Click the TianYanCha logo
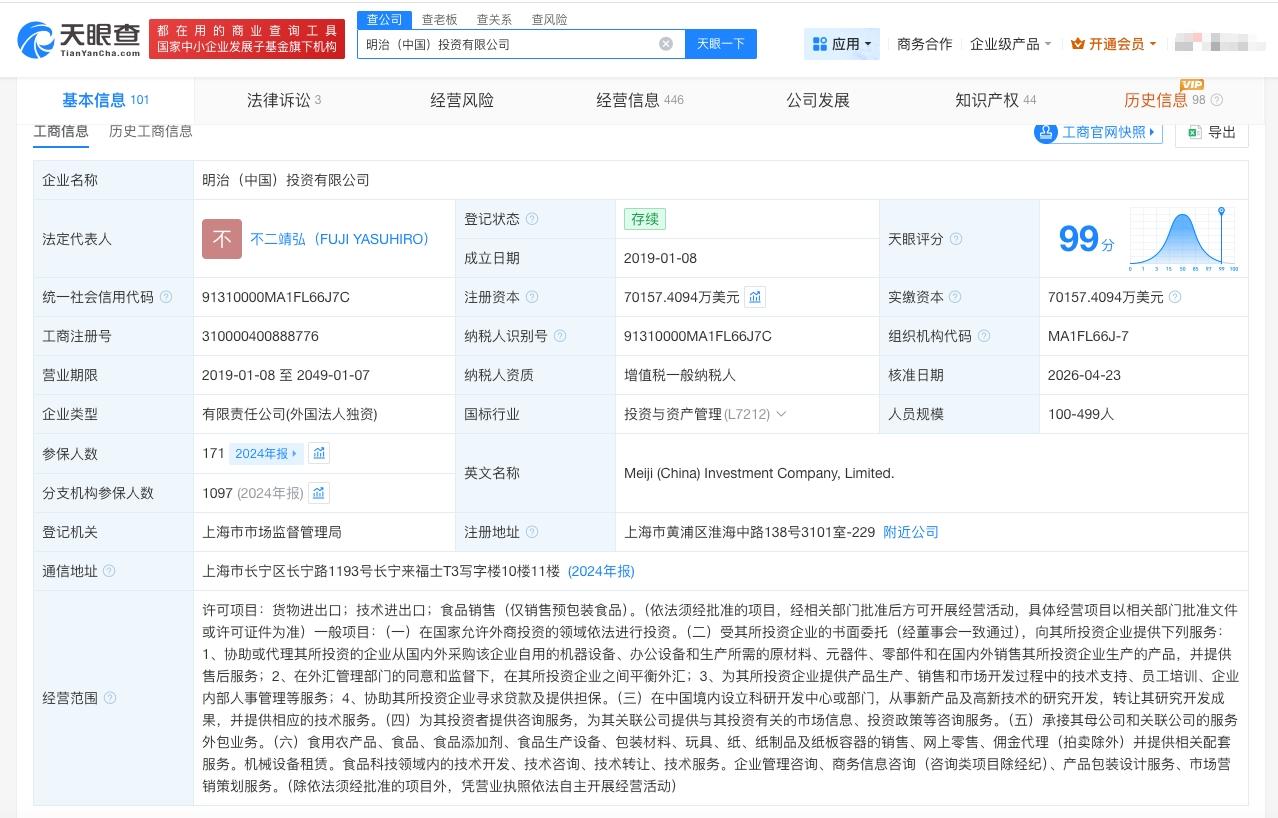 (78, 39)
